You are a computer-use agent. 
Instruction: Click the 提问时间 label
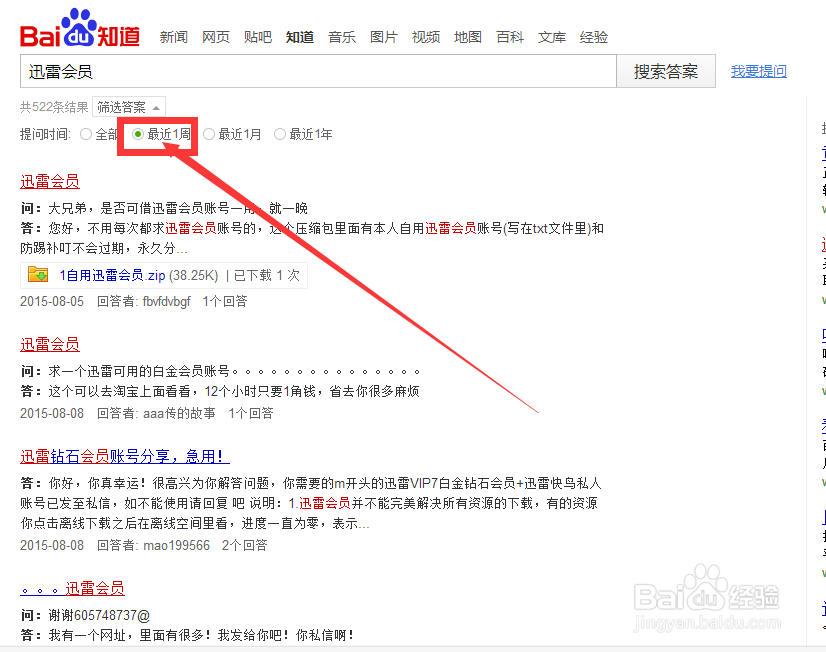click(x=45, y=134)
